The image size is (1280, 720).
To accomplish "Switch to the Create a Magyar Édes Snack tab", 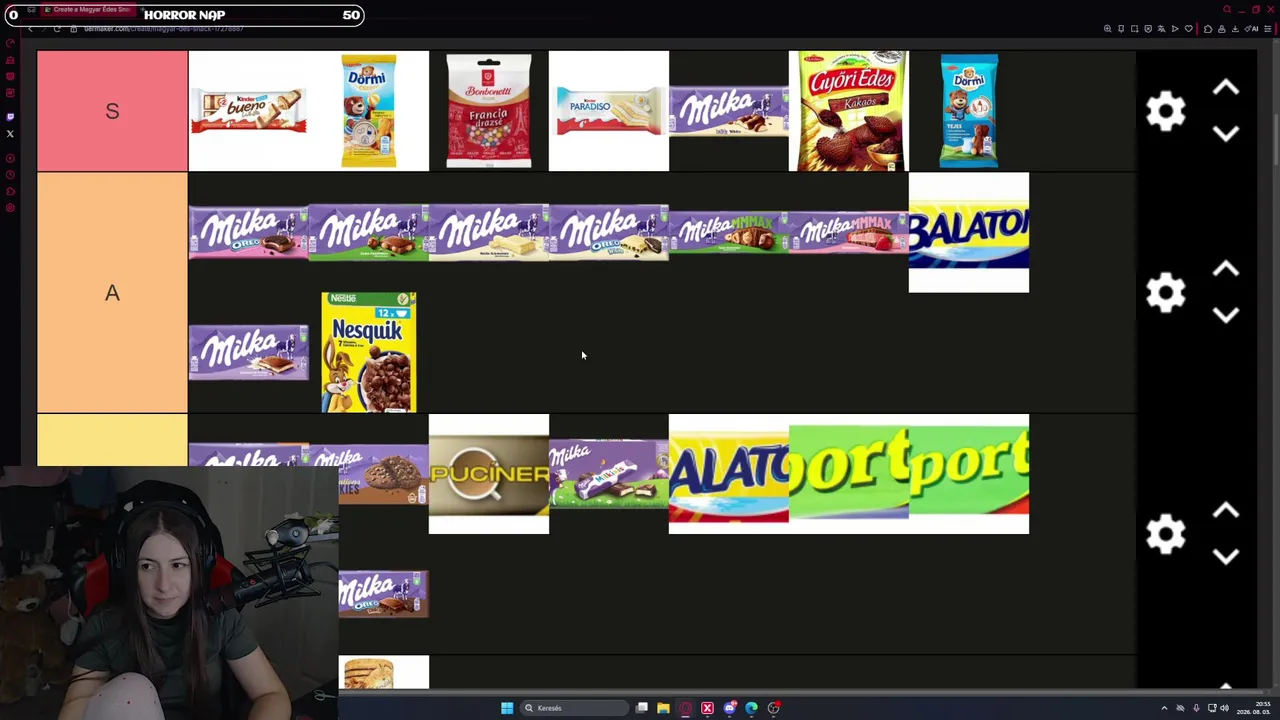I will pyautogui.click(x=88, y=10).
